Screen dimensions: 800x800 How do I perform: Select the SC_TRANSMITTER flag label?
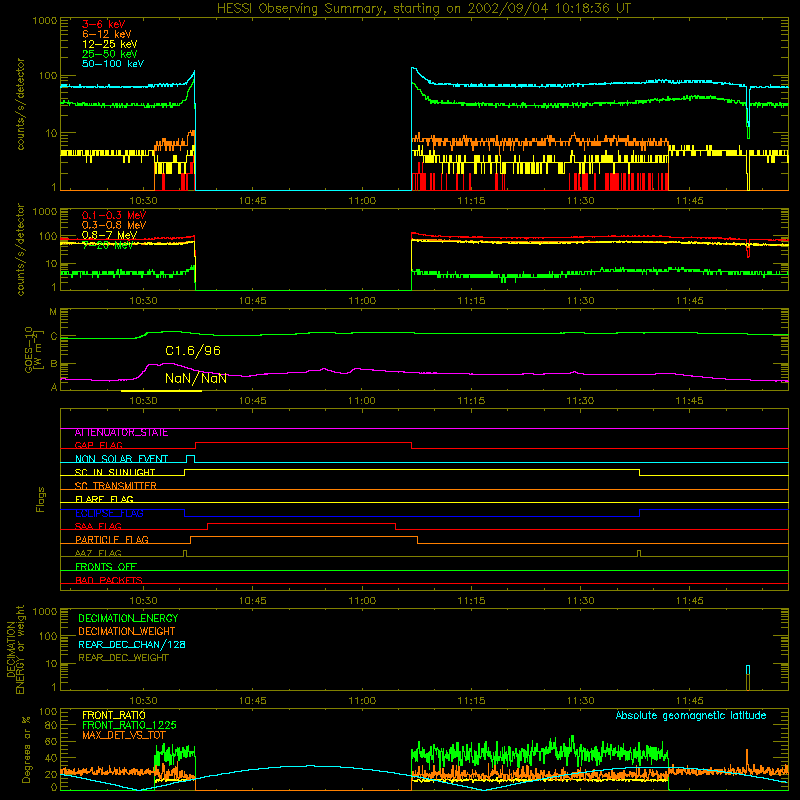[116, 486]
